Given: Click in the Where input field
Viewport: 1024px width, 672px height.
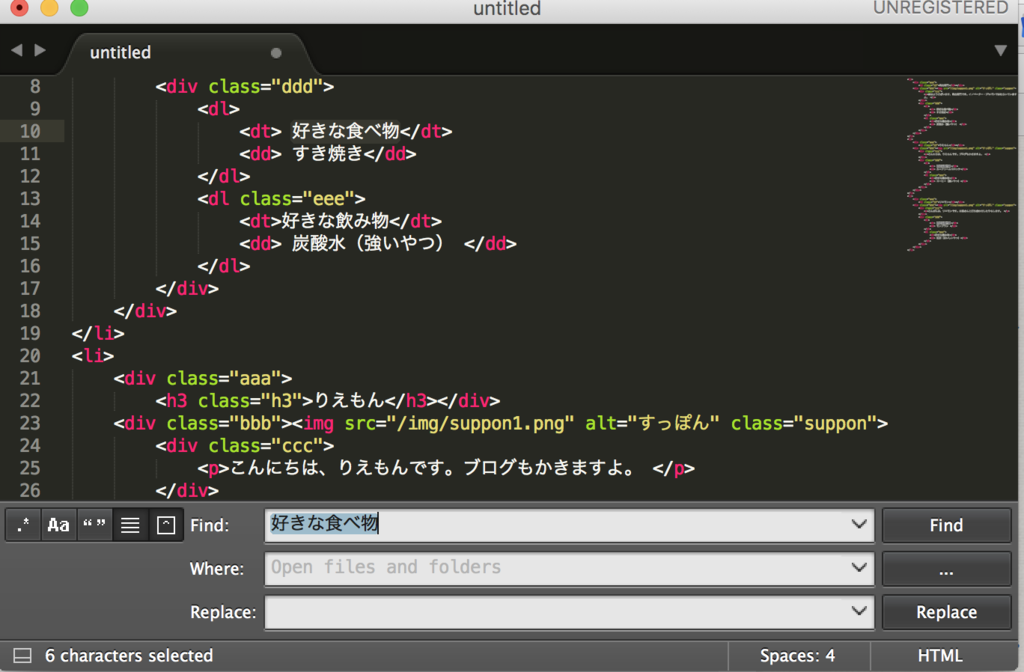Looking at the screenshot, I should click(555, 568).
